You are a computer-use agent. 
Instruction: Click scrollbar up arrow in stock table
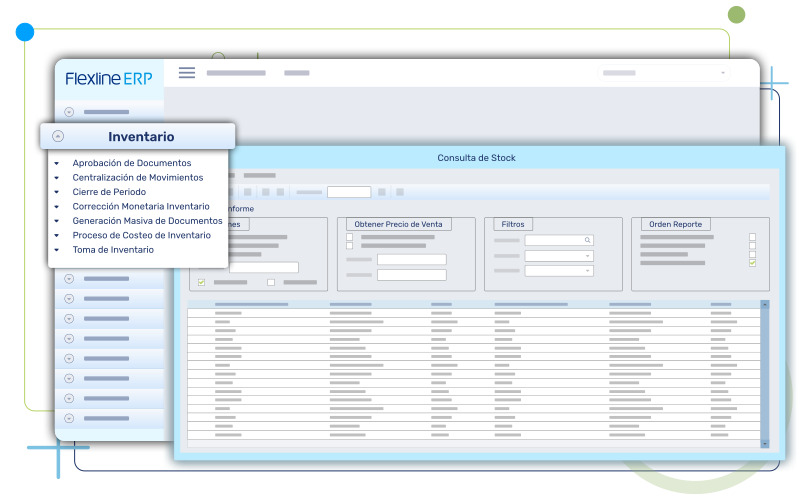pos(765,304)
